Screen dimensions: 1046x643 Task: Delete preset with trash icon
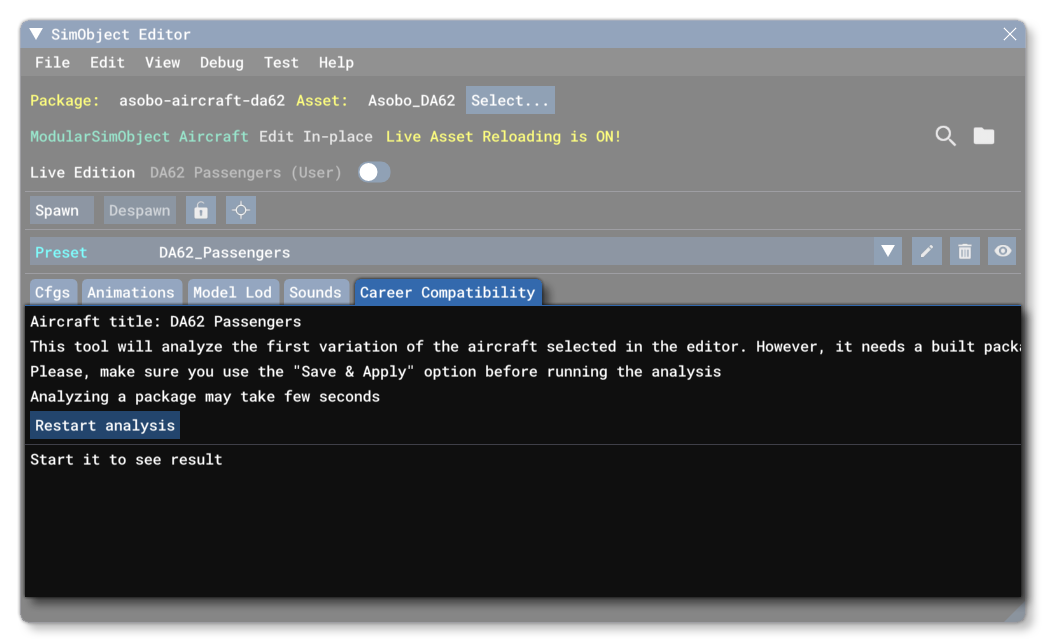tap(964, 252)
